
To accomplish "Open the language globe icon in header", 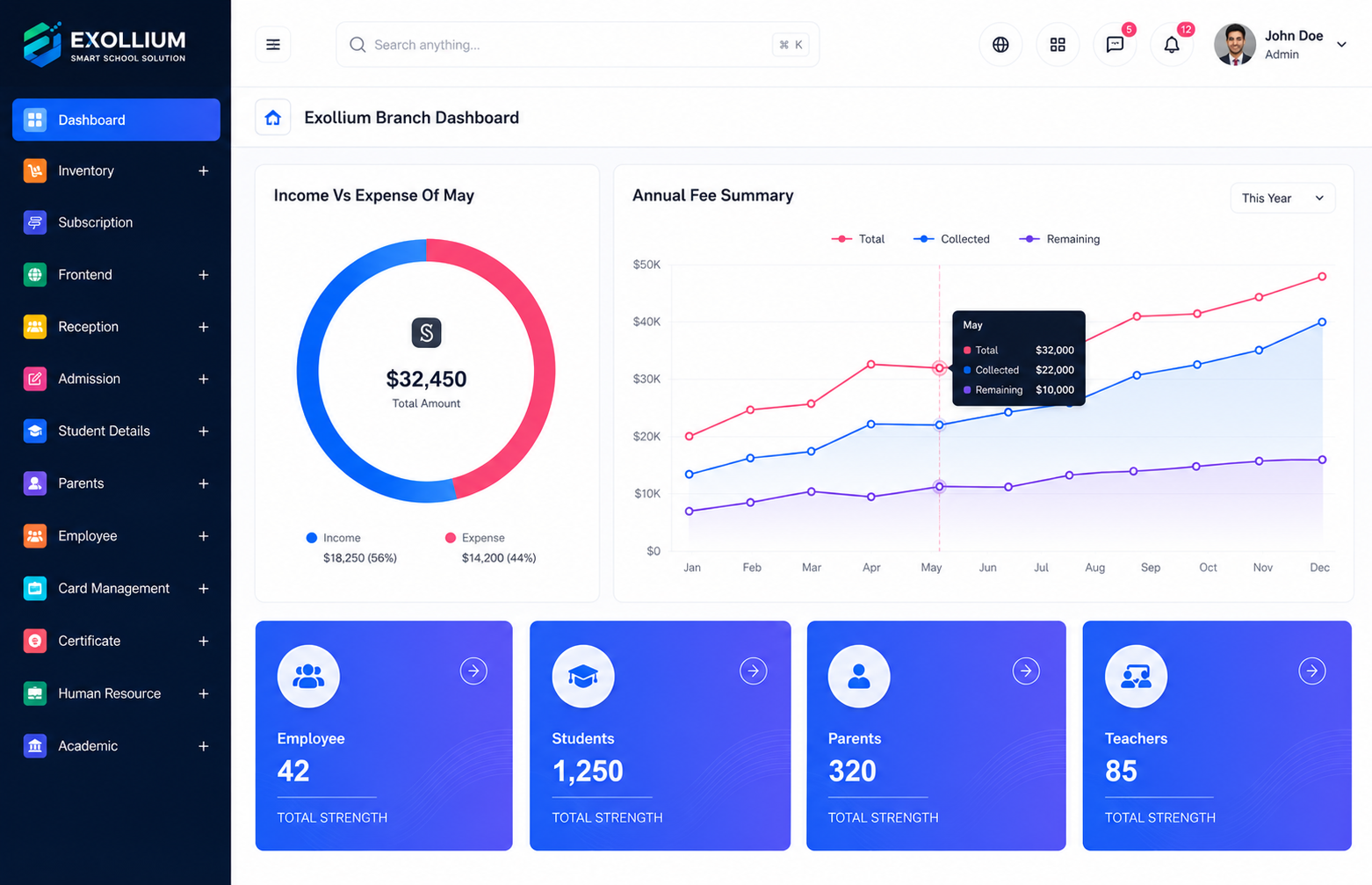I will (x=1000, y=45).
